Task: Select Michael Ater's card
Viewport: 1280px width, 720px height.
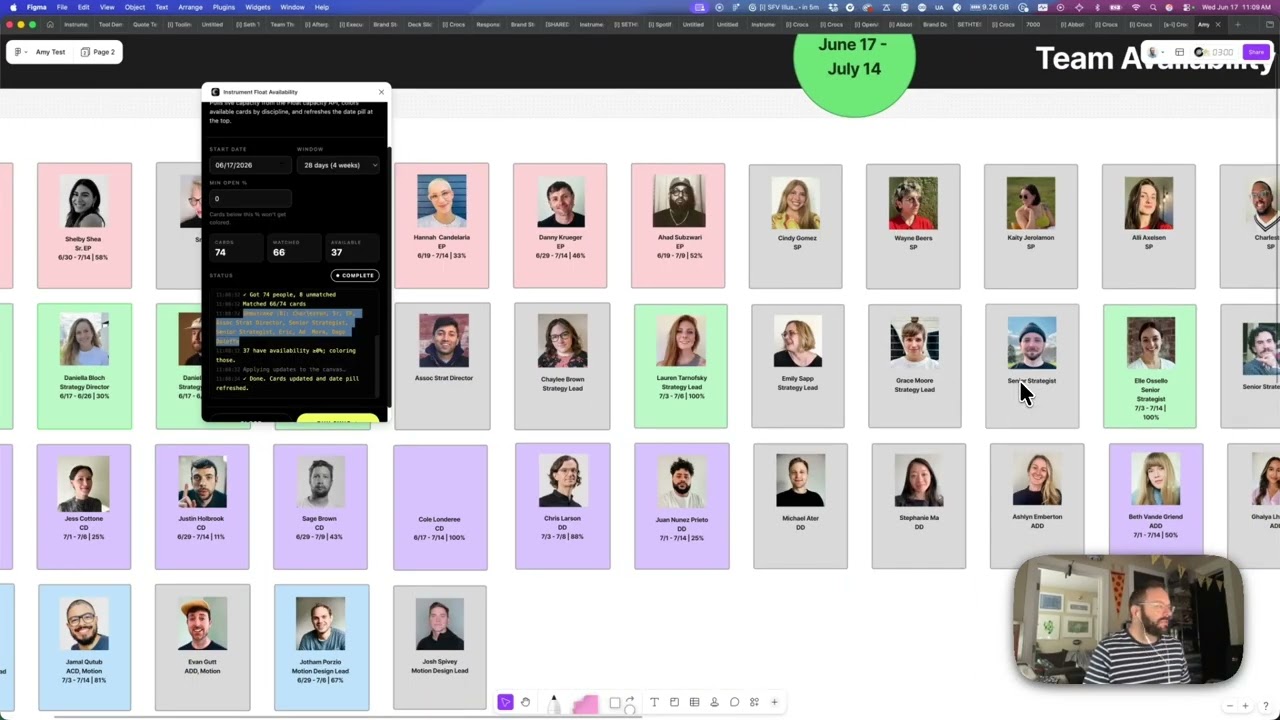Action: coord(800,507)
